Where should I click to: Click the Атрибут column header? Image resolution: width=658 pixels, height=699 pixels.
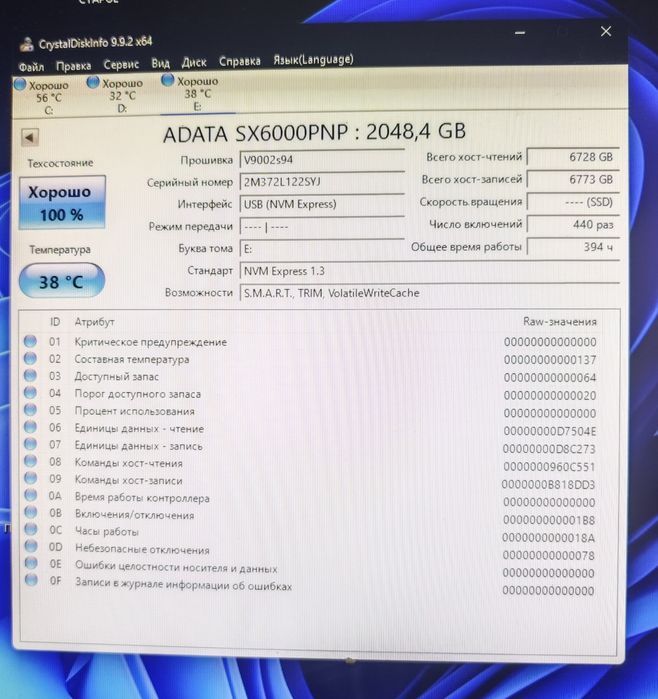[x=95, y=322]
